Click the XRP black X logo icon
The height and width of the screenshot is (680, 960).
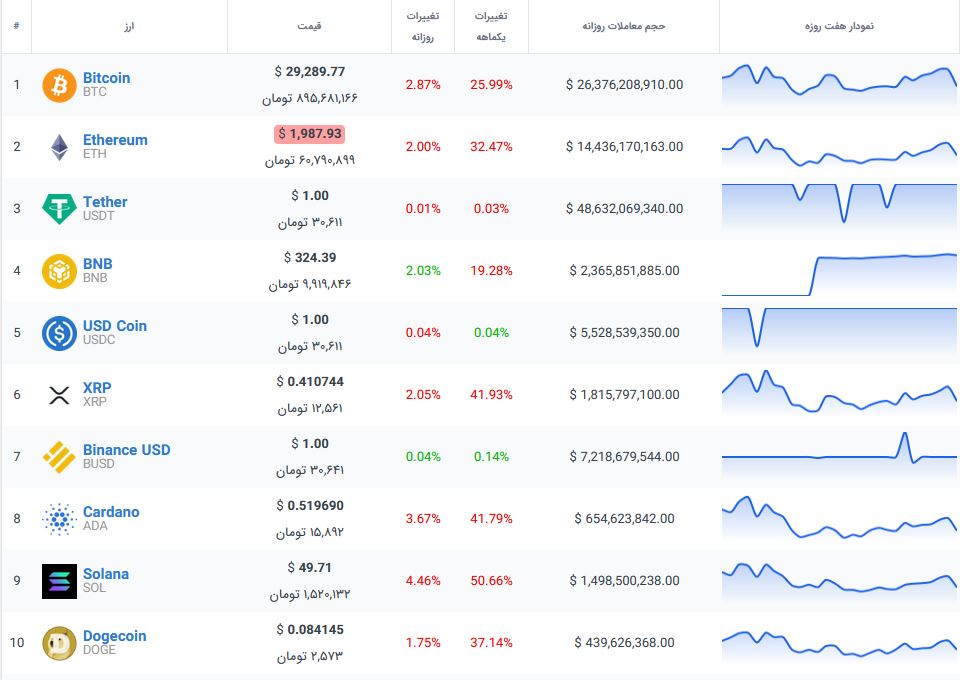pyautogui.click(x=59, y=395)
